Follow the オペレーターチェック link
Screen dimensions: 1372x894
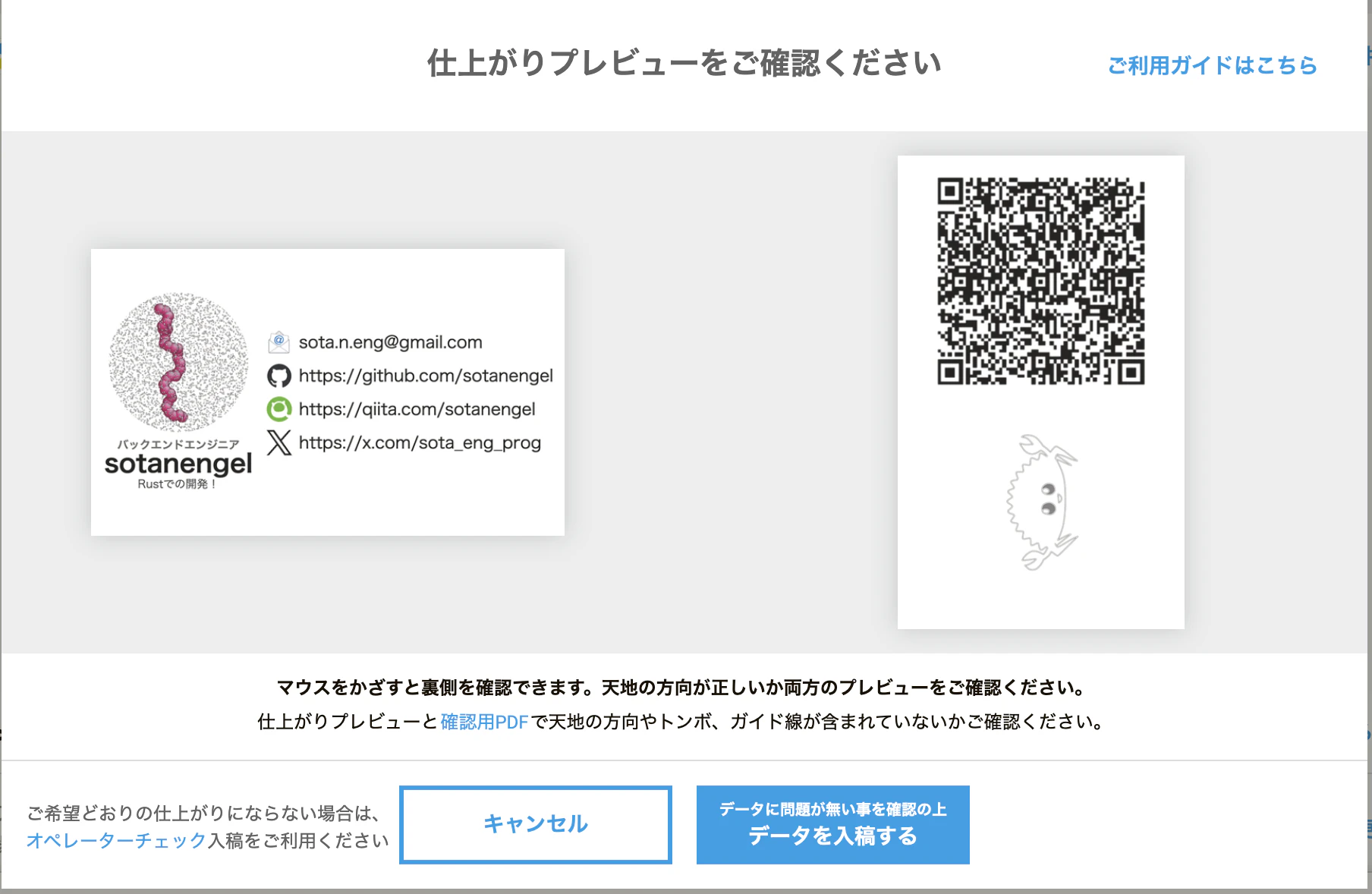[x=117, y=840]
